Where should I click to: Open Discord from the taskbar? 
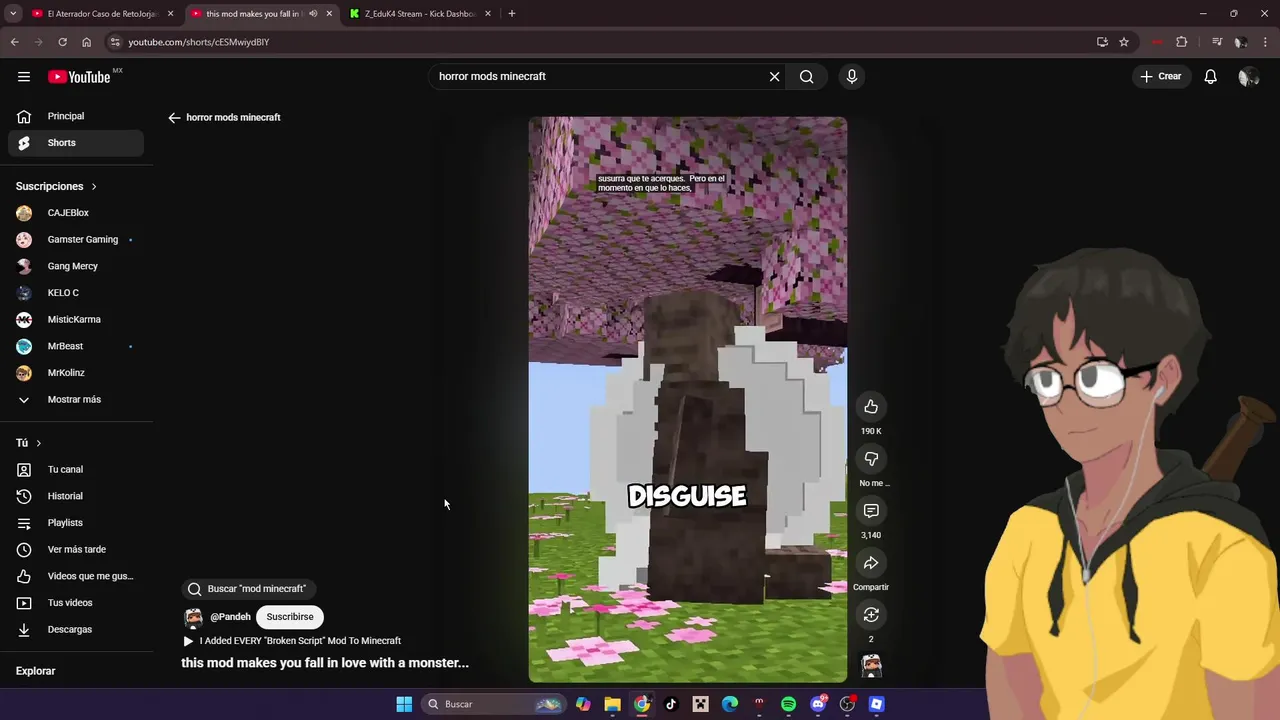click(818, 704)
